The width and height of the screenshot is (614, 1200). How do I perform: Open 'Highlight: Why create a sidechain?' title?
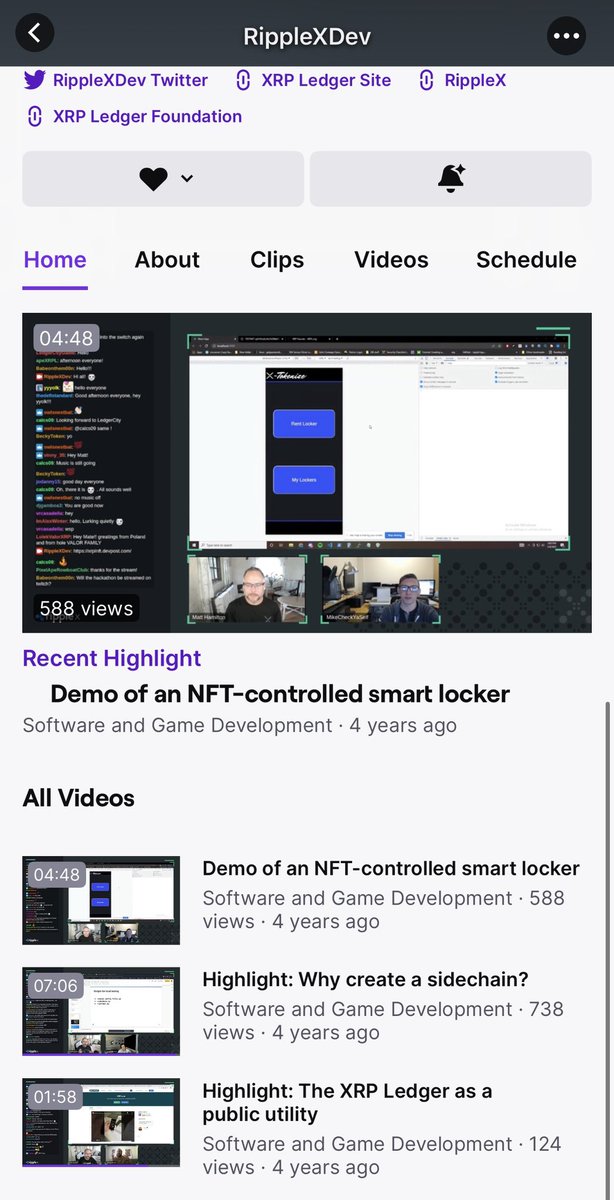[365, 980]
